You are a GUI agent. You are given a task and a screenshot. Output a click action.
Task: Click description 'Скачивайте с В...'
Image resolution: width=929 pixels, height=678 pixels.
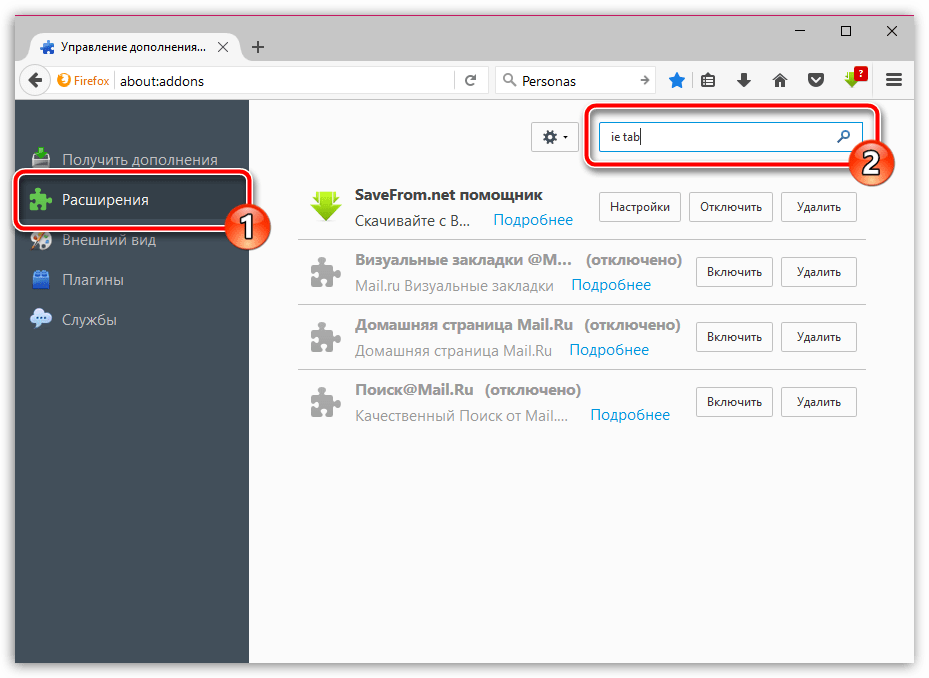[412, 221]
